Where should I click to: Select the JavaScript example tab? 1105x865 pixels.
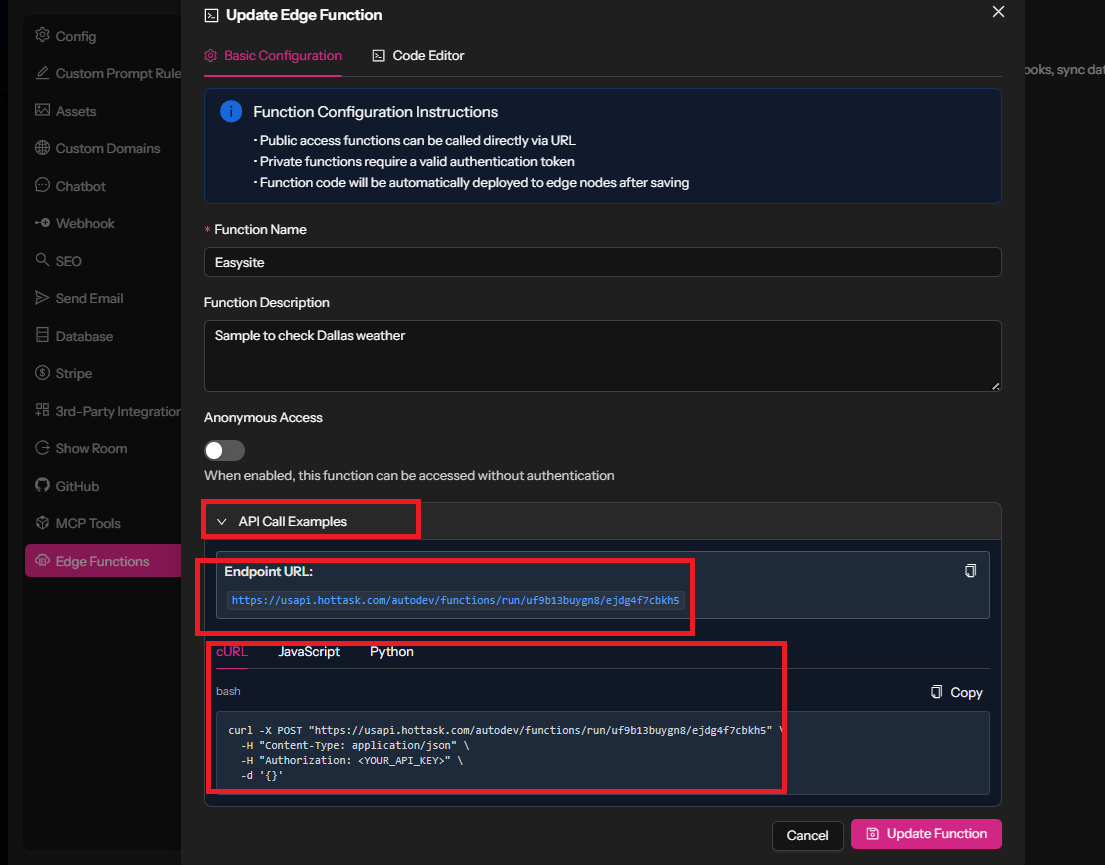(x=309, y=652)
